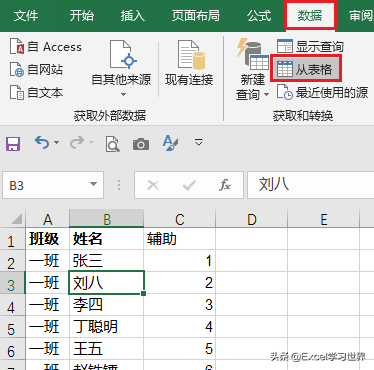Click 显示查询 button
This screenshot has width=374, height=370.
[310, 46]
